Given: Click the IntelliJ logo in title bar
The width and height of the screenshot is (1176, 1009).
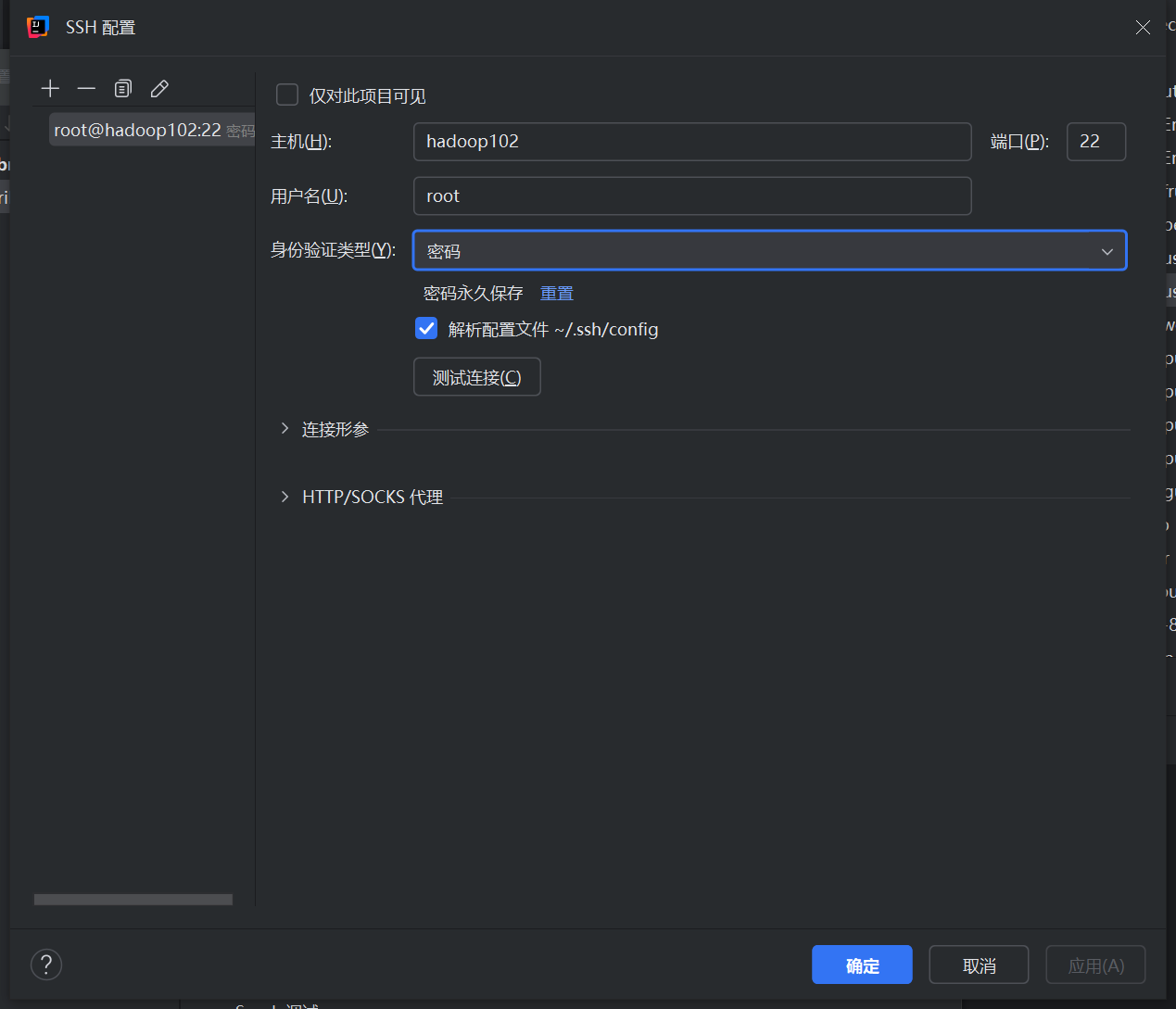Looking at the screenshot, I should (37, 27).
